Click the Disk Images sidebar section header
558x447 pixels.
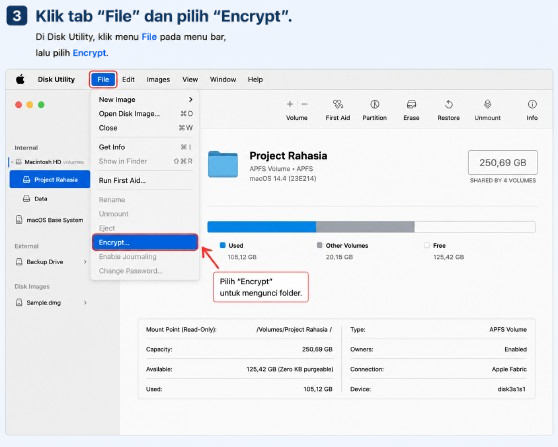click(32, 286)
